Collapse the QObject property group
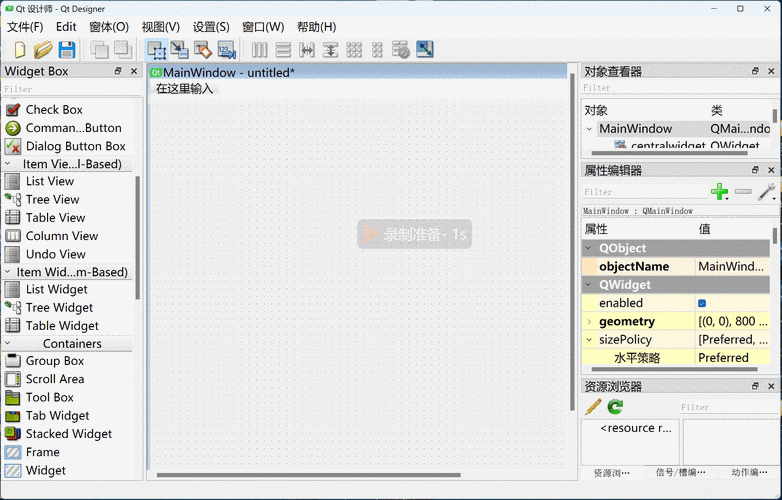This screenshot has width=782, height=500. pos(589,248)
